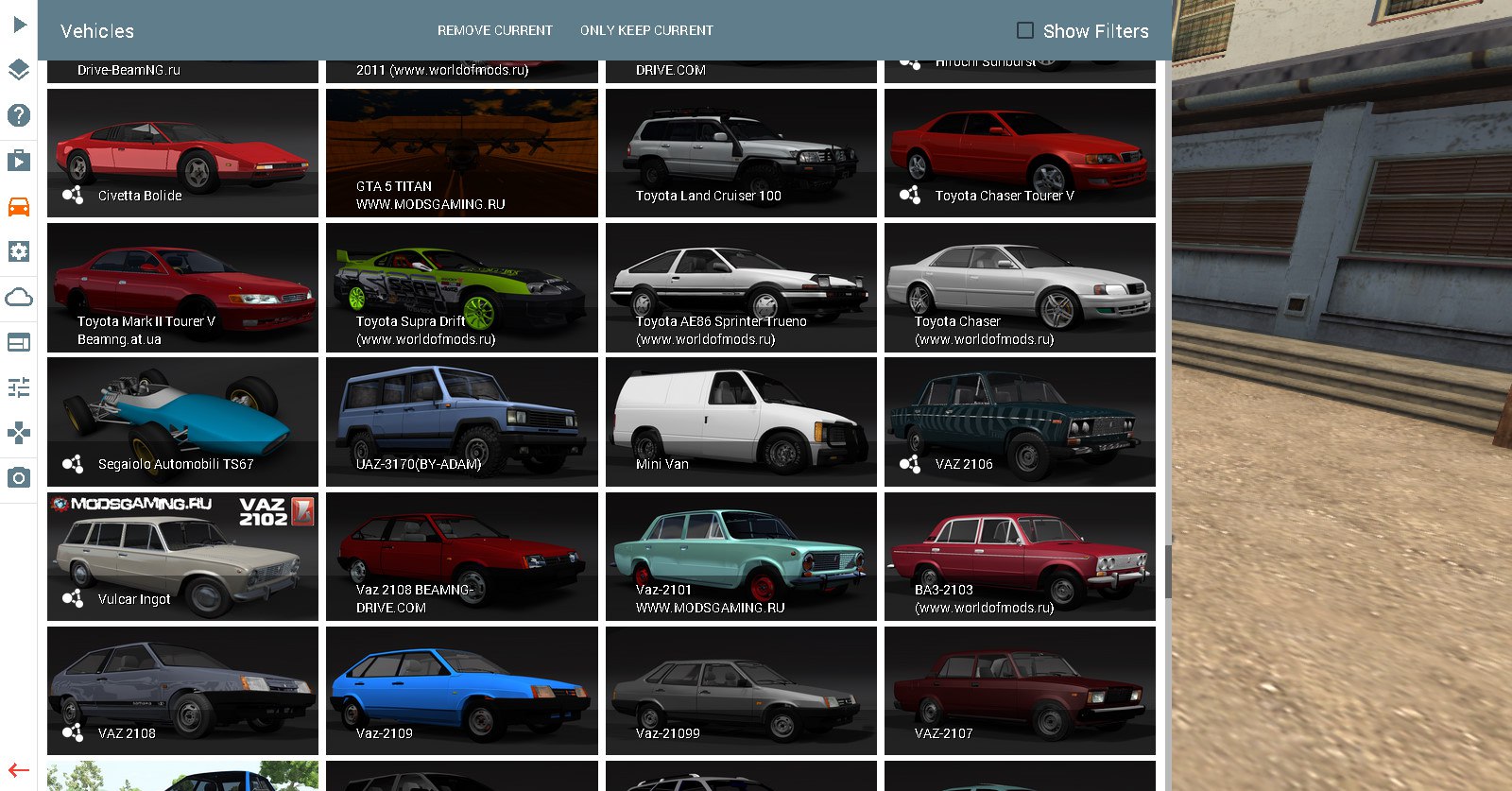
Task: Click the configurations icon on Segaiolo Automobili TS67
Action: [72, 464]
